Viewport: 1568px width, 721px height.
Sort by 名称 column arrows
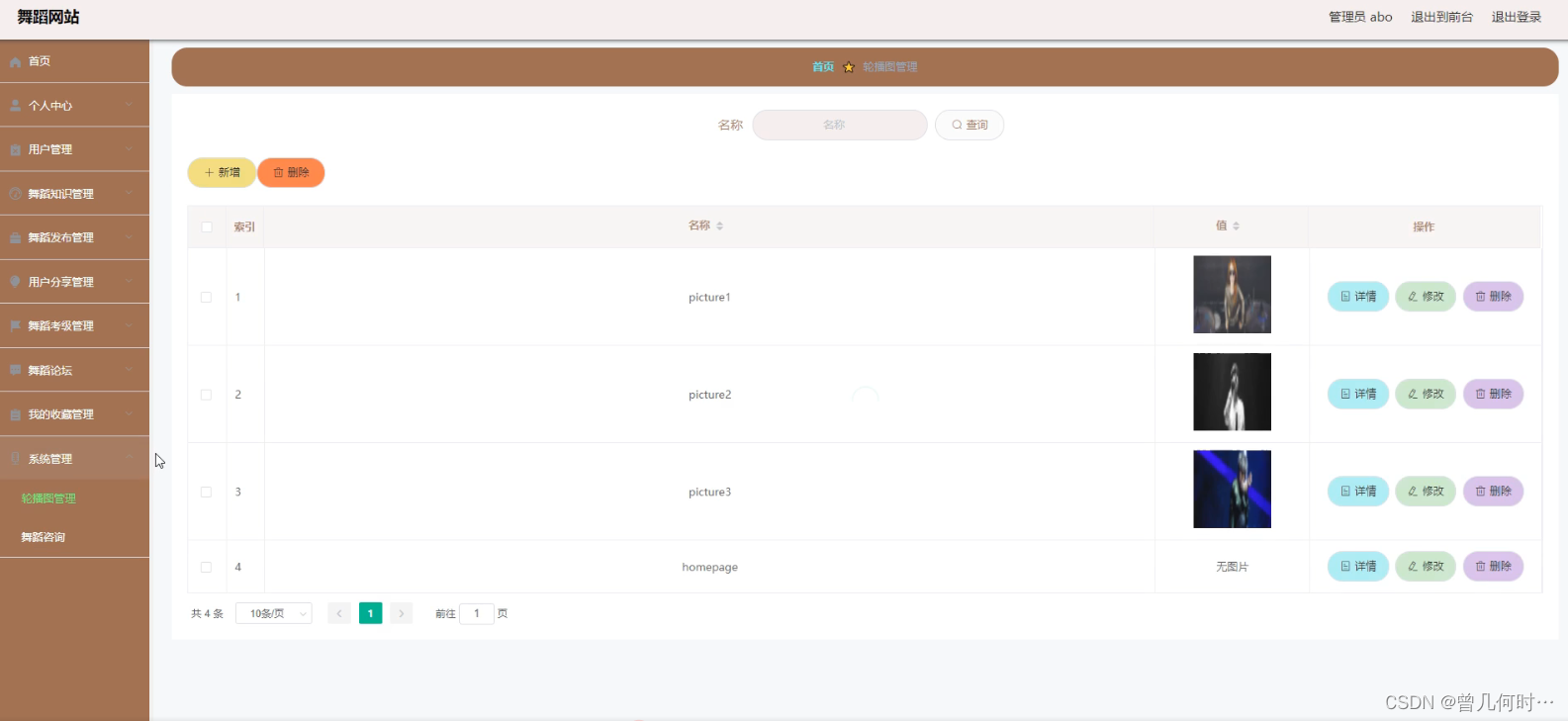pyautogui.click(x=719, y=226)
